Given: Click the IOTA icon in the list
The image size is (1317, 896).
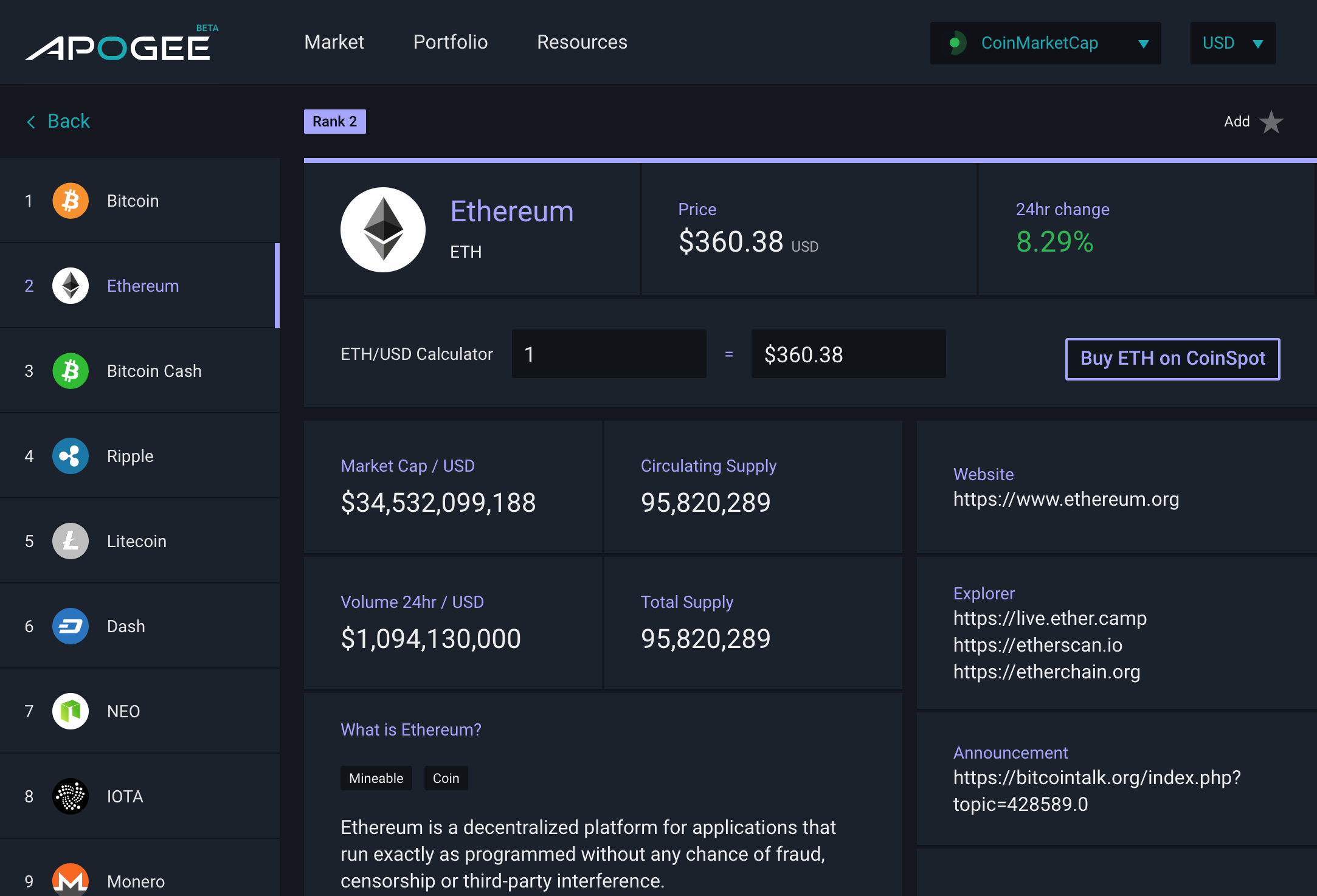Looking at the screenshot, I should (x=70, y=797).
